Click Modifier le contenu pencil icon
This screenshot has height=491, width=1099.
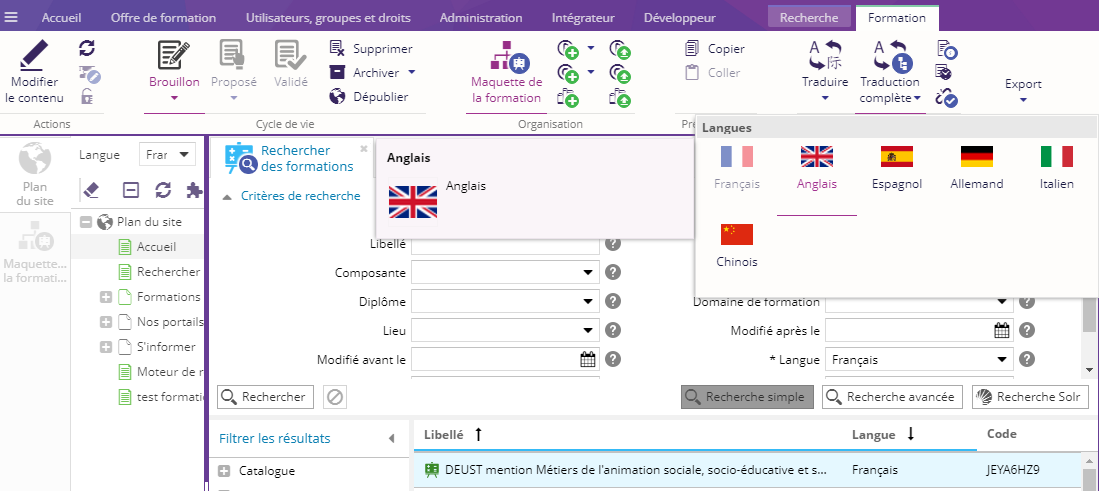click(x=34, y=55)
